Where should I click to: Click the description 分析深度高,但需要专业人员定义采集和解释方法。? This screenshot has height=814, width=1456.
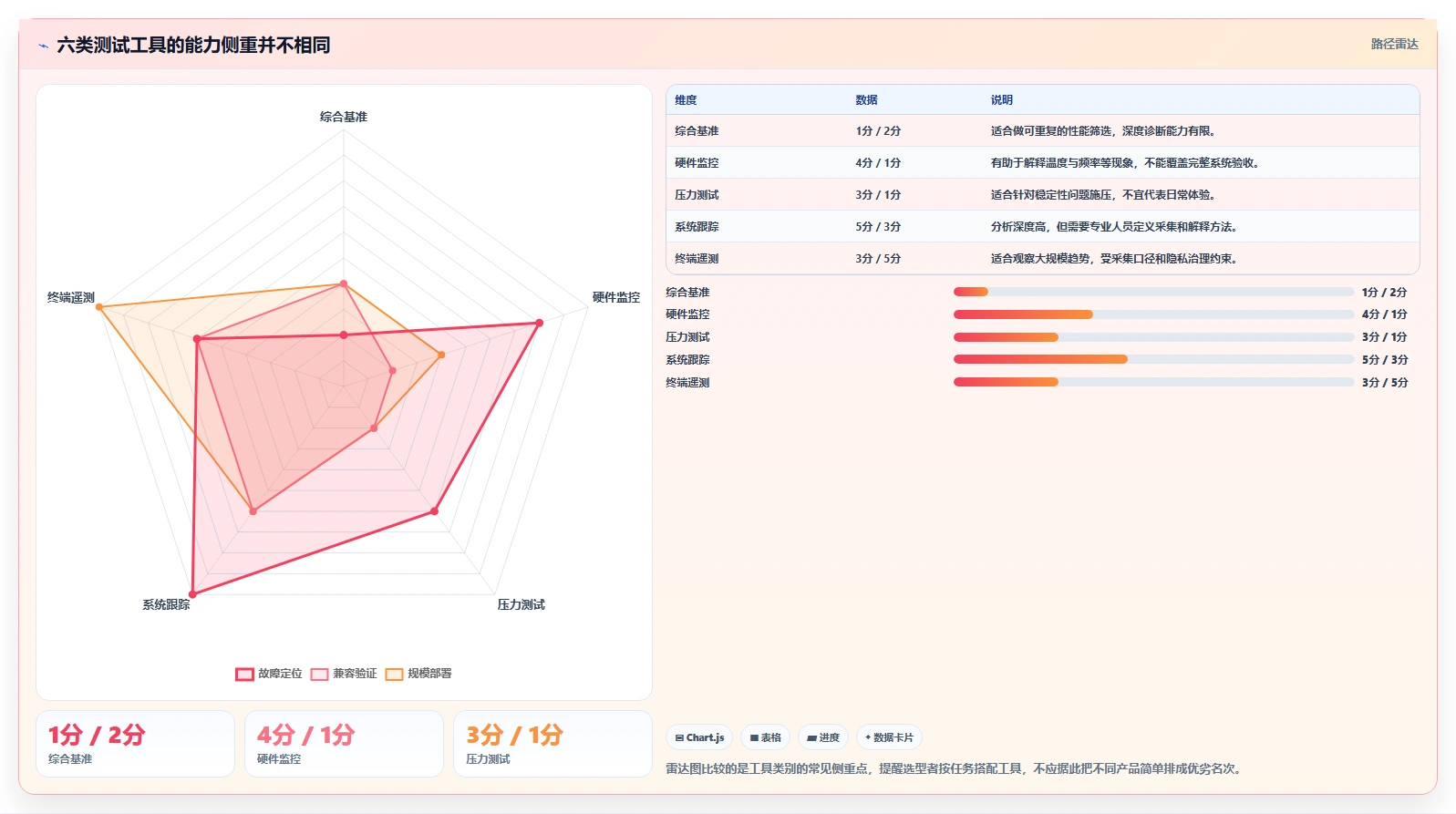coord(1114,227)
